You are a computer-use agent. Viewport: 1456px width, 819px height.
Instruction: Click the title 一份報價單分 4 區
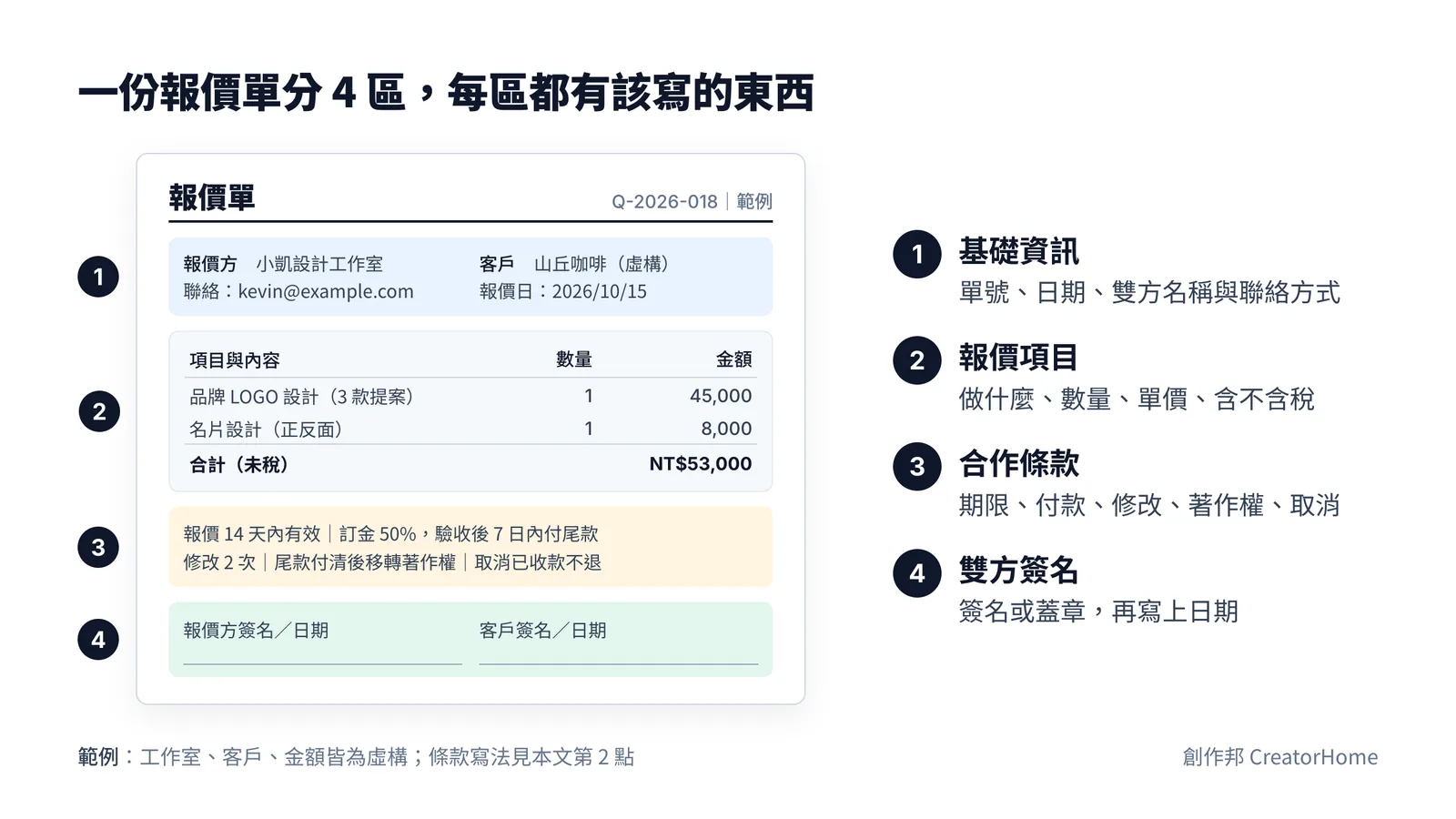click(242, 93)
